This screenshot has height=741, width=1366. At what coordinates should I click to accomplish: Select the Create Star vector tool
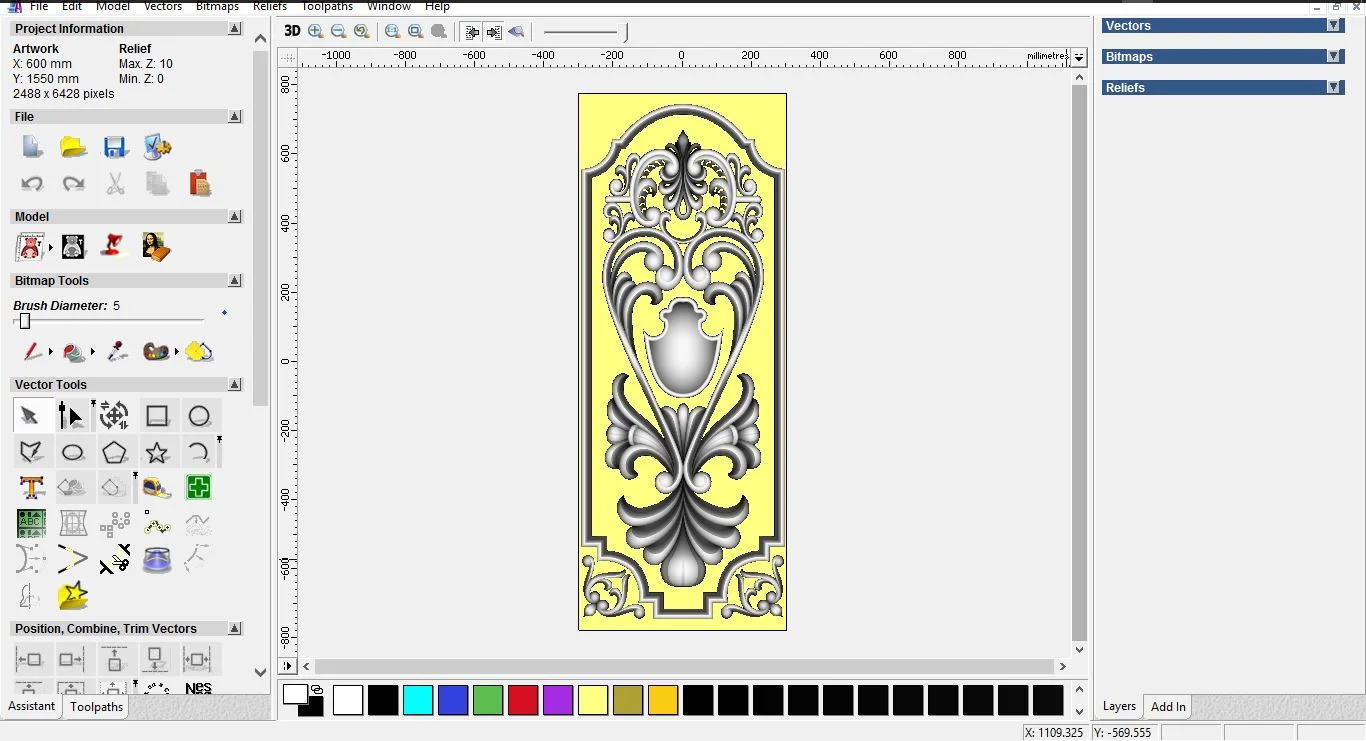click(157, 453)
